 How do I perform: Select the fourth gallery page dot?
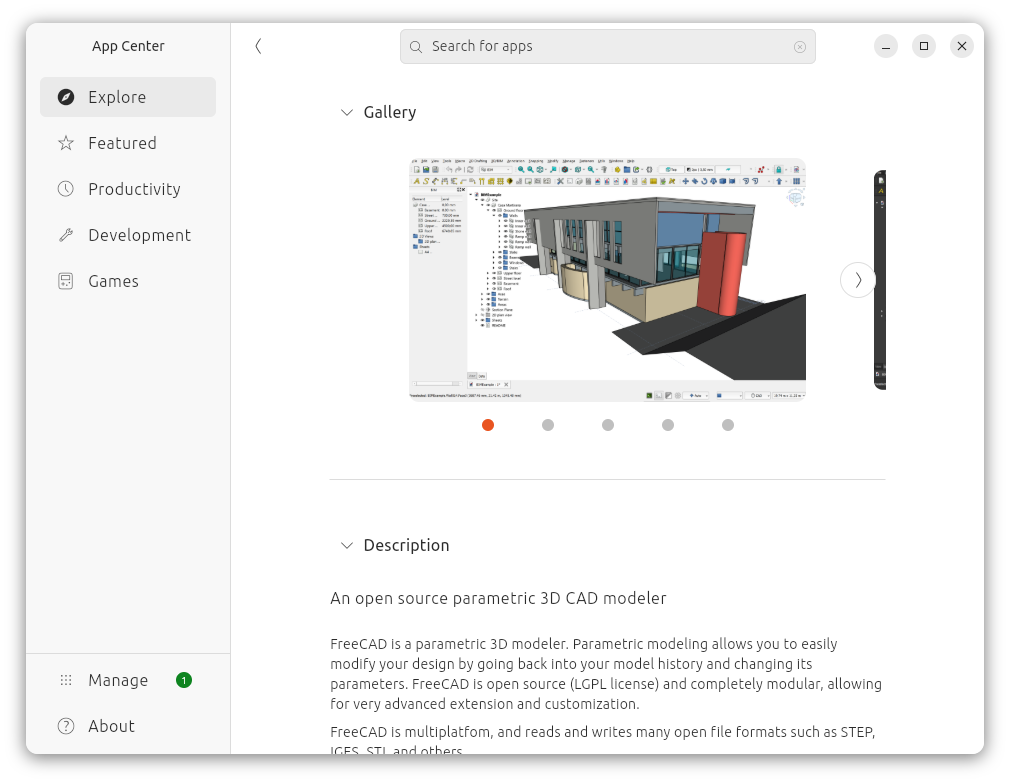point(668,425)
